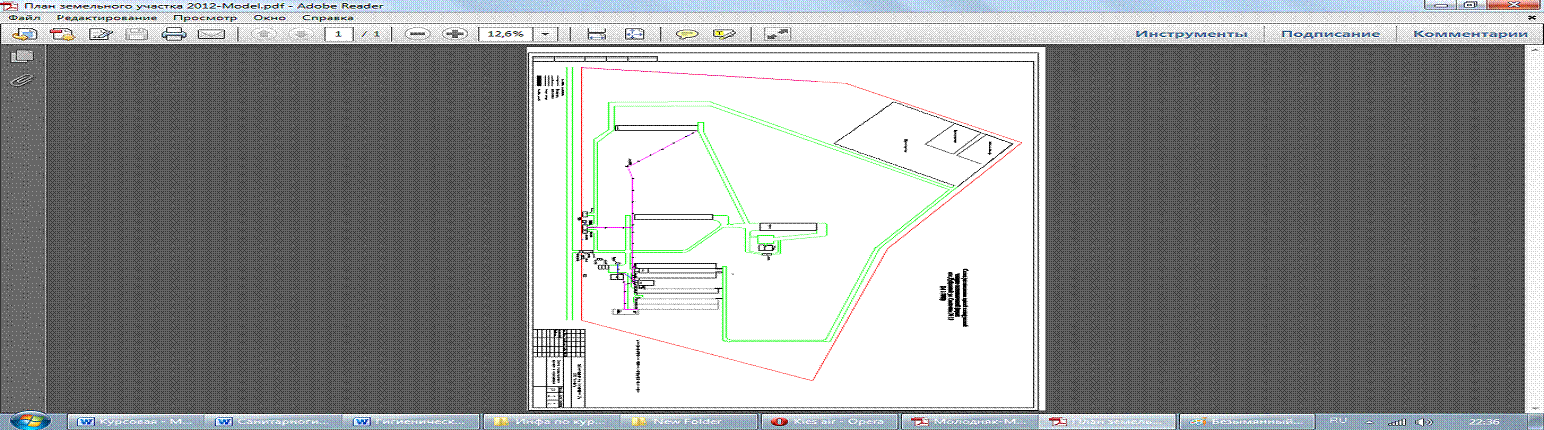Select the Highlight text tool
The height and width of the screenshot is (430, 1544).
(722, 34)
